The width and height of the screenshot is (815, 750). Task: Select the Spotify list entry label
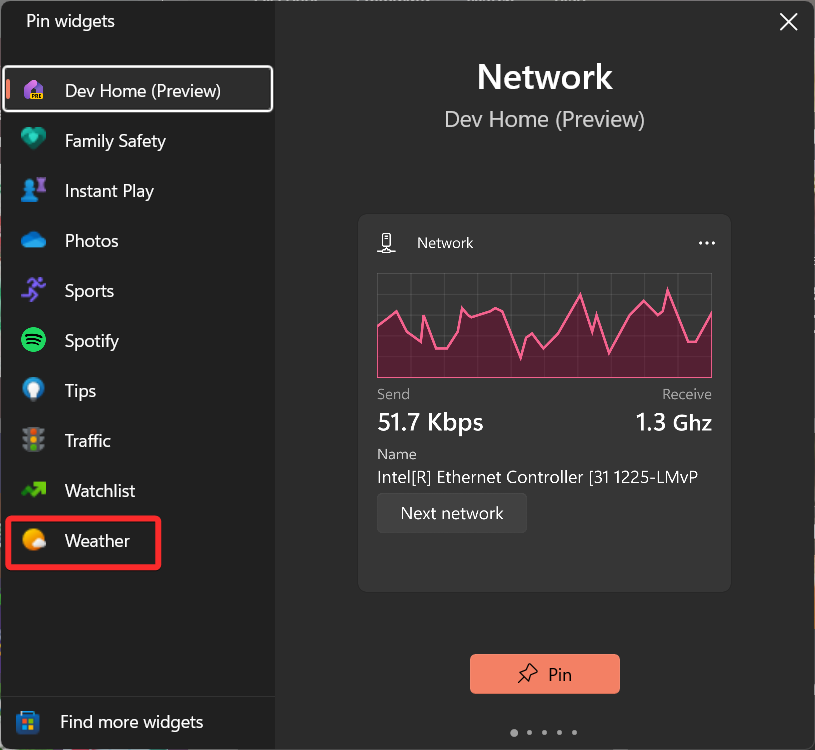92,341
